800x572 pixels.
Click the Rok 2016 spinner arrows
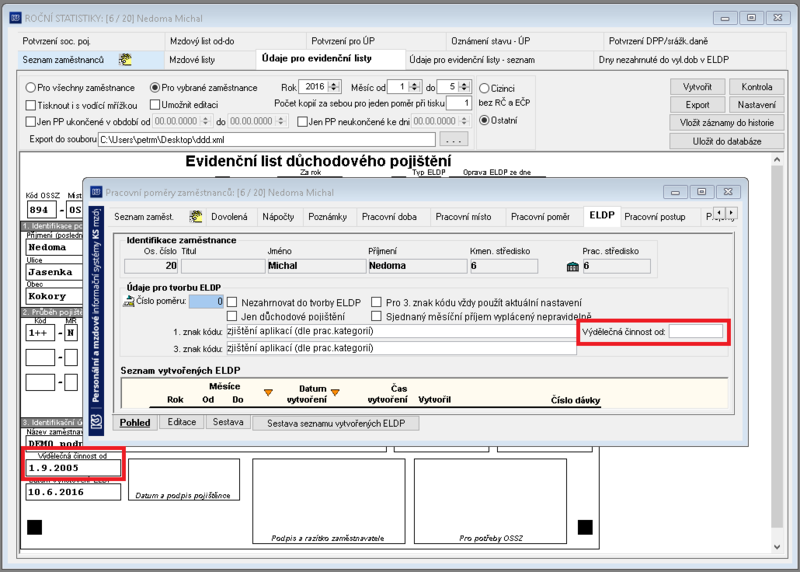[x=334, y=87]
